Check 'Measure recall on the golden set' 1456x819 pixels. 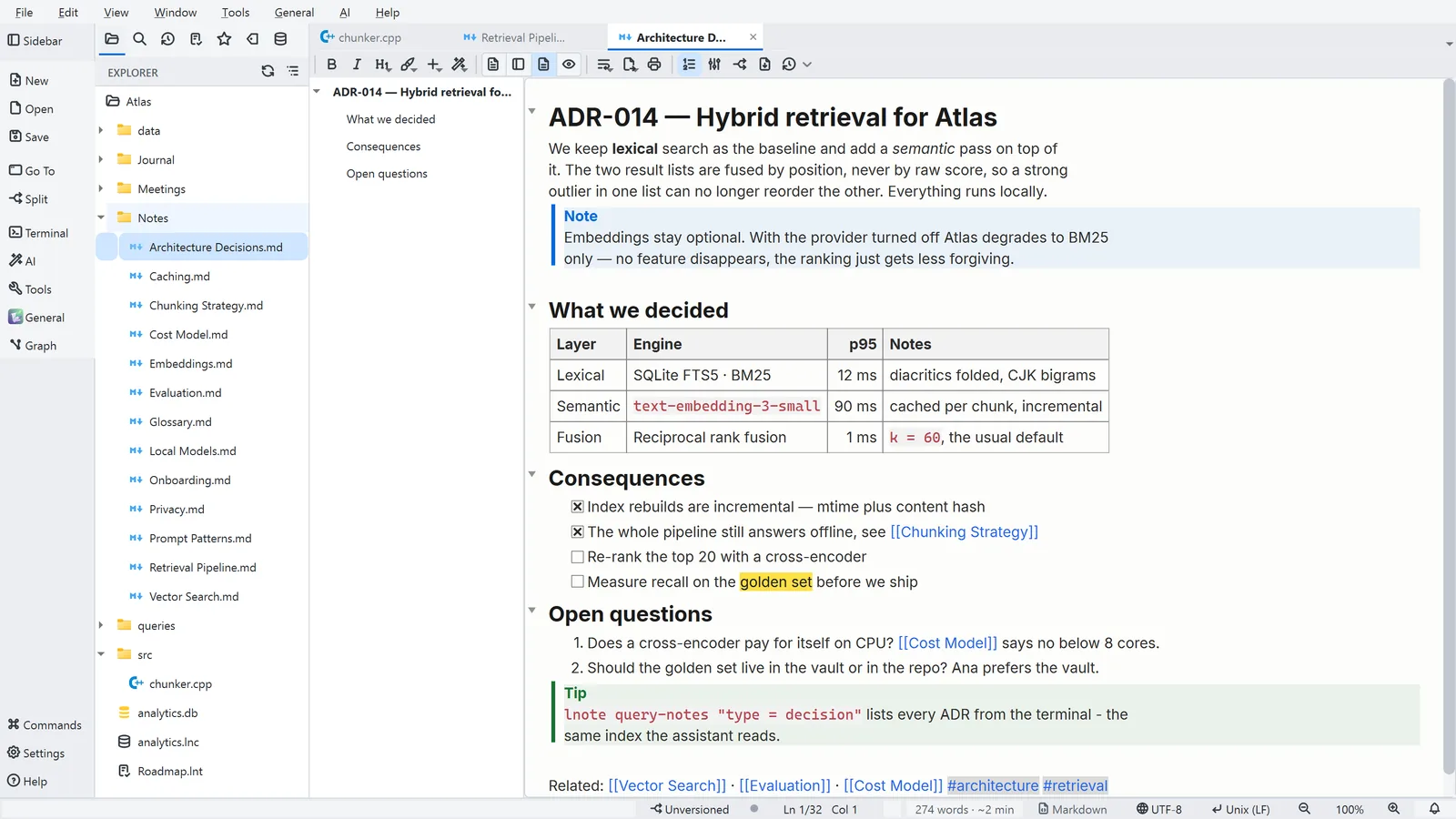point(577,581)
